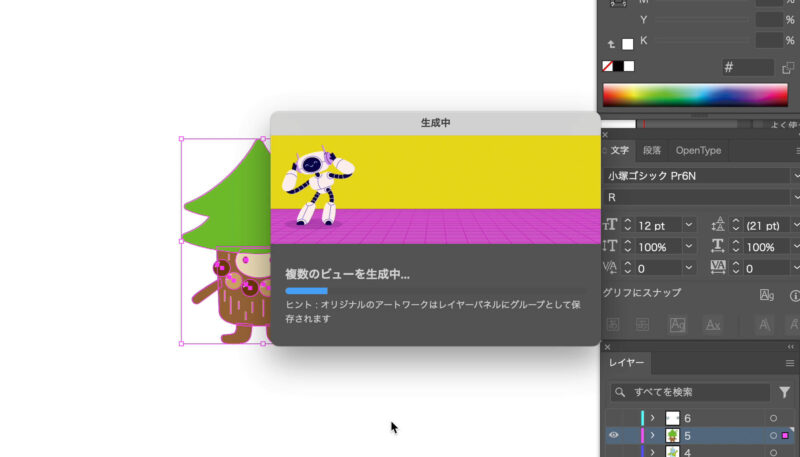800x457 pixels.
Task: Close the character panel group
Action: point(605,135)
